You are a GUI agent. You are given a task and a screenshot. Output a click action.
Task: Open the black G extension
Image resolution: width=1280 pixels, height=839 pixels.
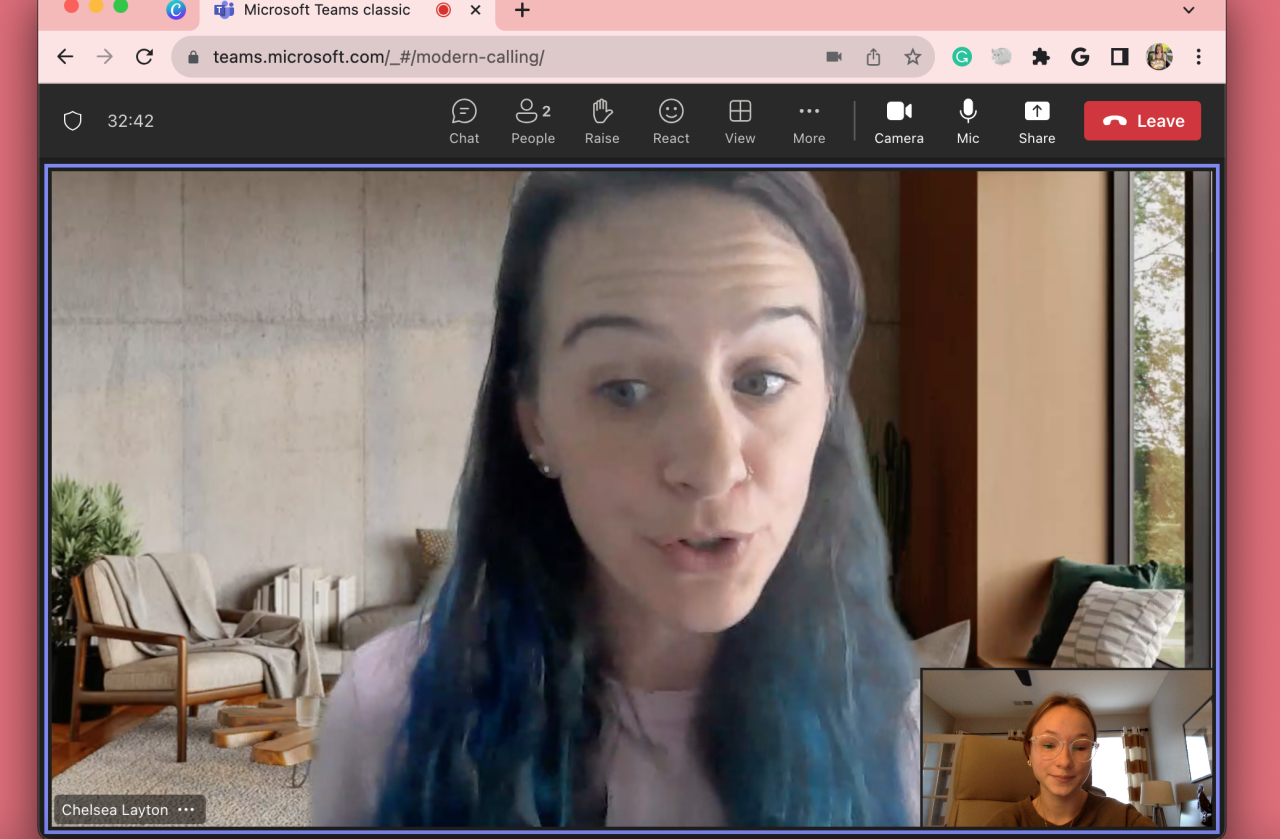[x=1080, y=57]
